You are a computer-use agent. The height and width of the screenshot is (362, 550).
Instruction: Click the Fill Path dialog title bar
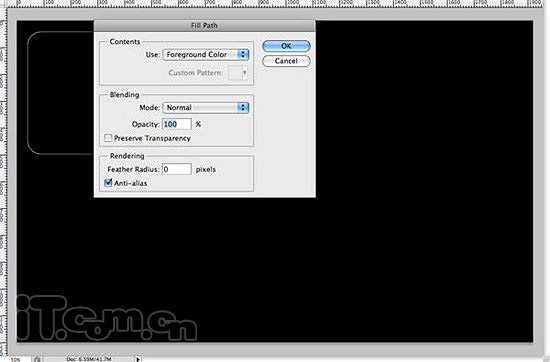click(x=204, y=26)
